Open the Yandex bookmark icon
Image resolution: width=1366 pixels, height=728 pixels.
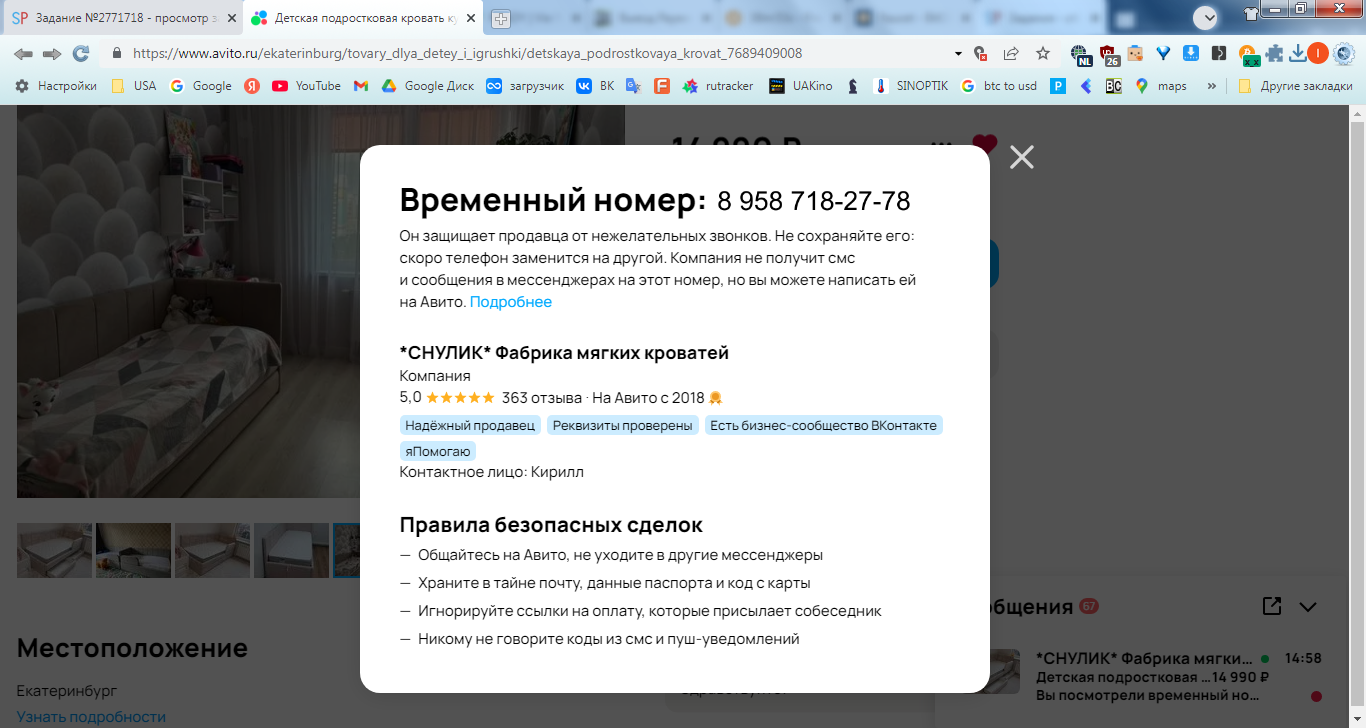click(252, 86)
